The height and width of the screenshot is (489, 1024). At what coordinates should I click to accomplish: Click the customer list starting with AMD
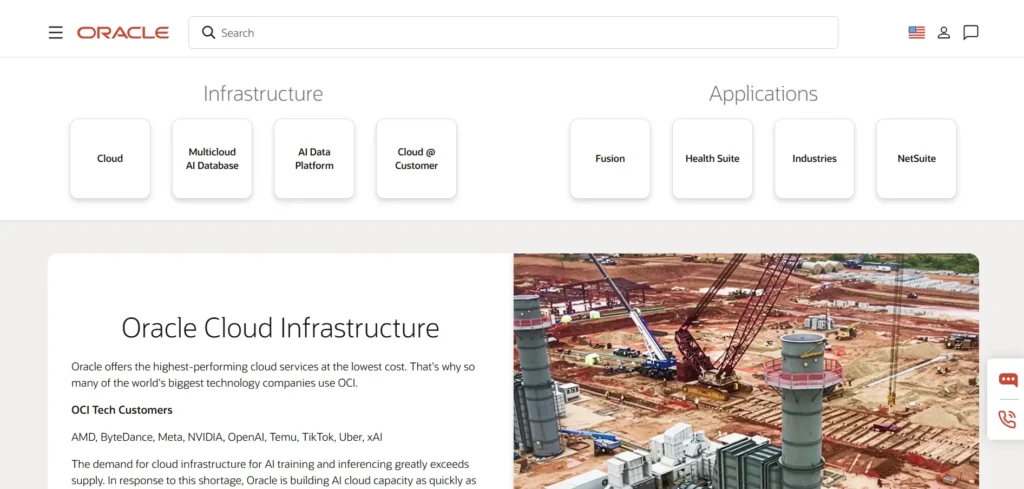[x=227, y=437]
